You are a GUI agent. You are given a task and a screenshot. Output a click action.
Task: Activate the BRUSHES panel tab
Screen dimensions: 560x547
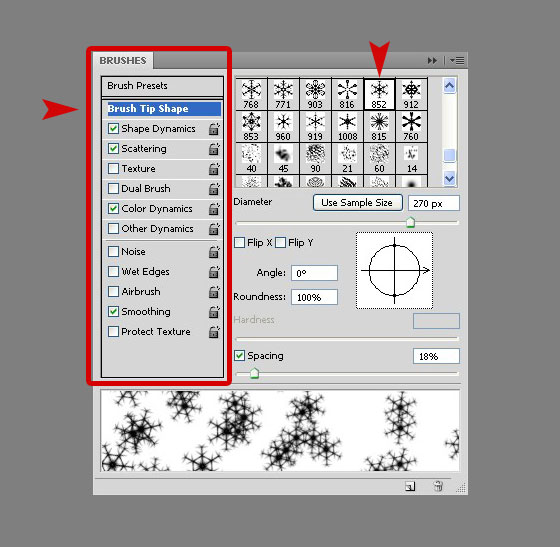tap(123, 61)
